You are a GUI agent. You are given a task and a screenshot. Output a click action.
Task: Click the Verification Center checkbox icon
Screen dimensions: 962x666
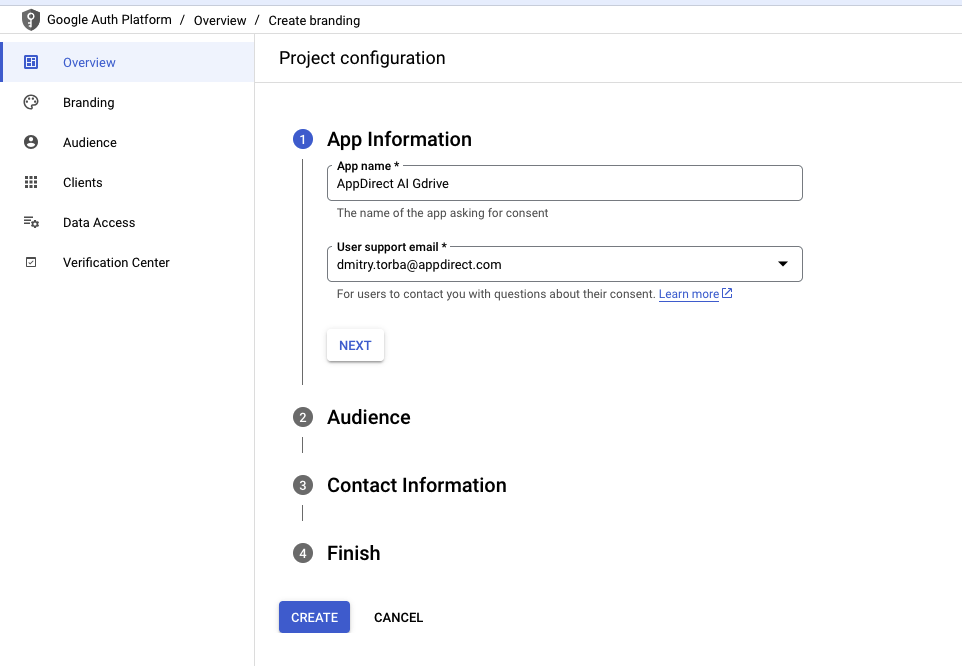pyautogui.click(x=31, y=262)
